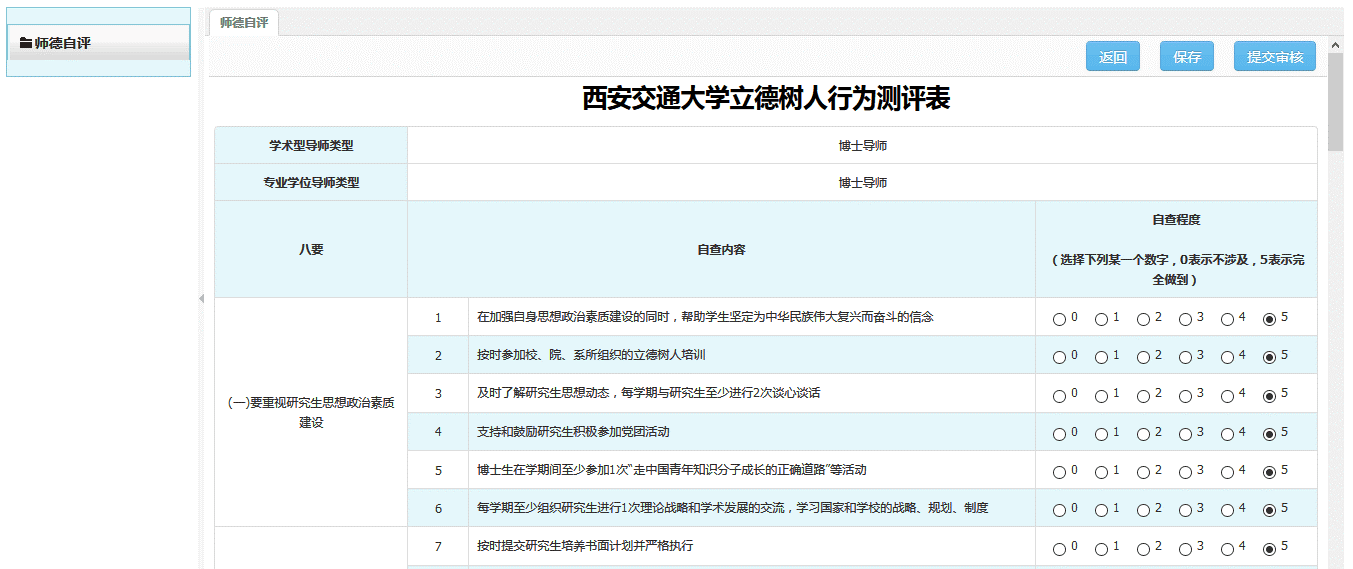Select score 5 for item 7 培养书面计划
1353x569 pixels.
(1269, 549)
